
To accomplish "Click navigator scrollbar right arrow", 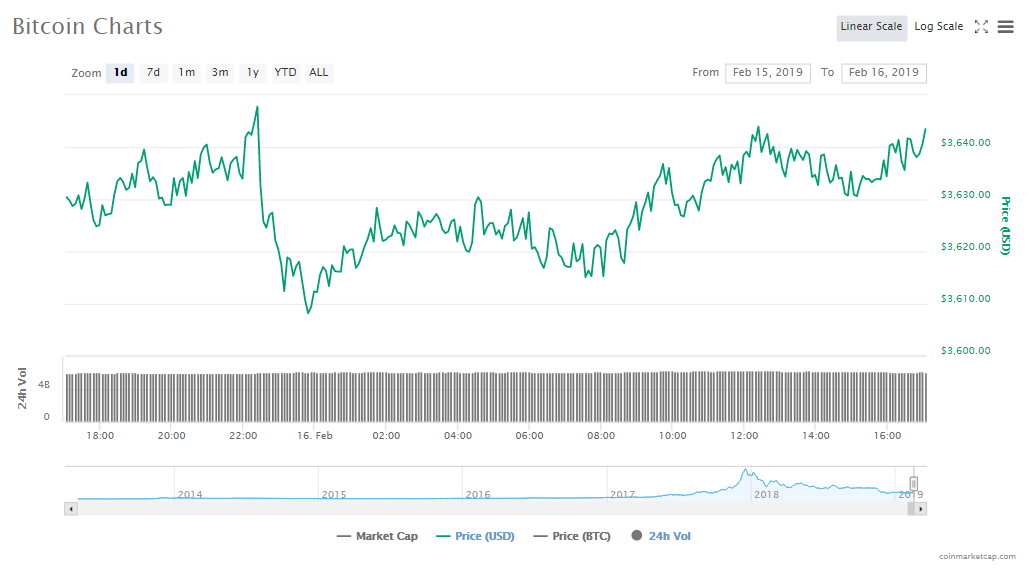I will point(921,509).
